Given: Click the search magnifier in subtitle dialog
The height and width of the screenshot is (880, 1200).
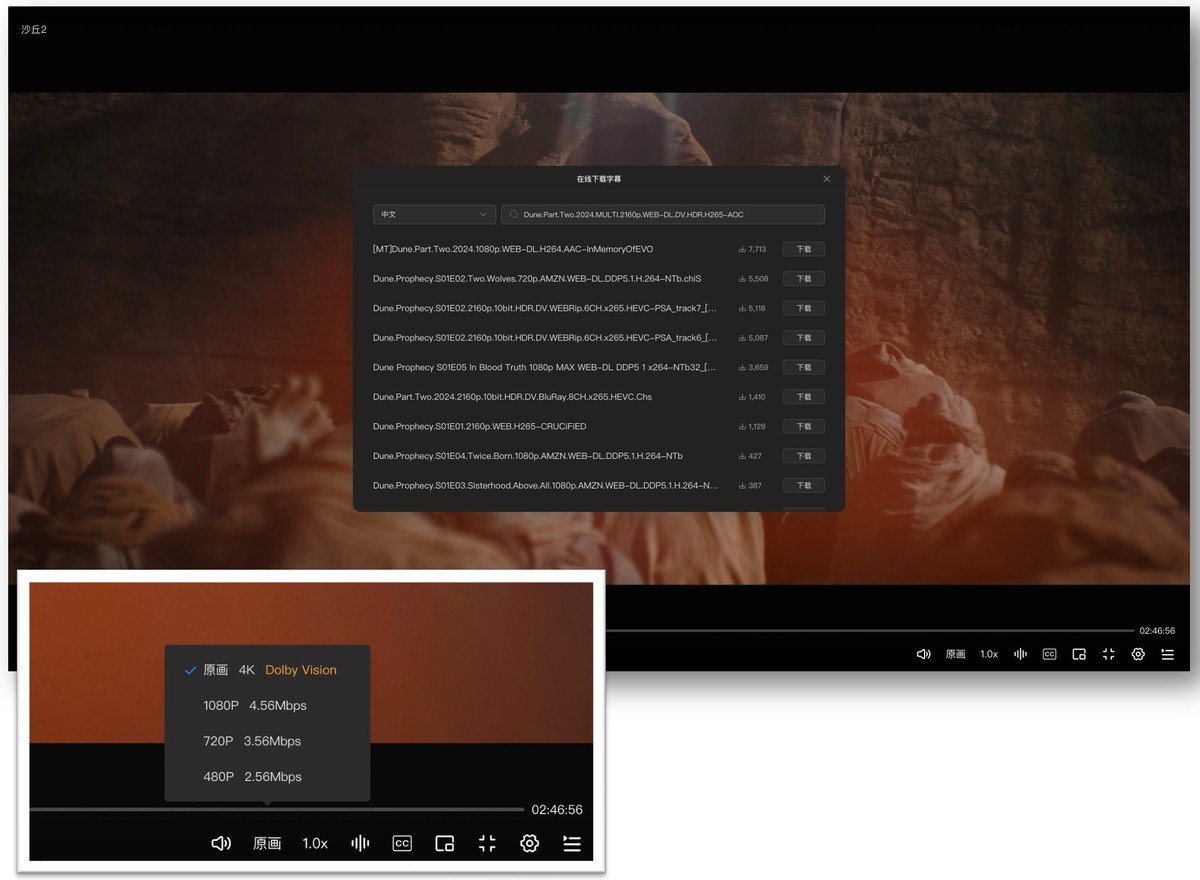Looking at the screenshot, I should [513, 215].
